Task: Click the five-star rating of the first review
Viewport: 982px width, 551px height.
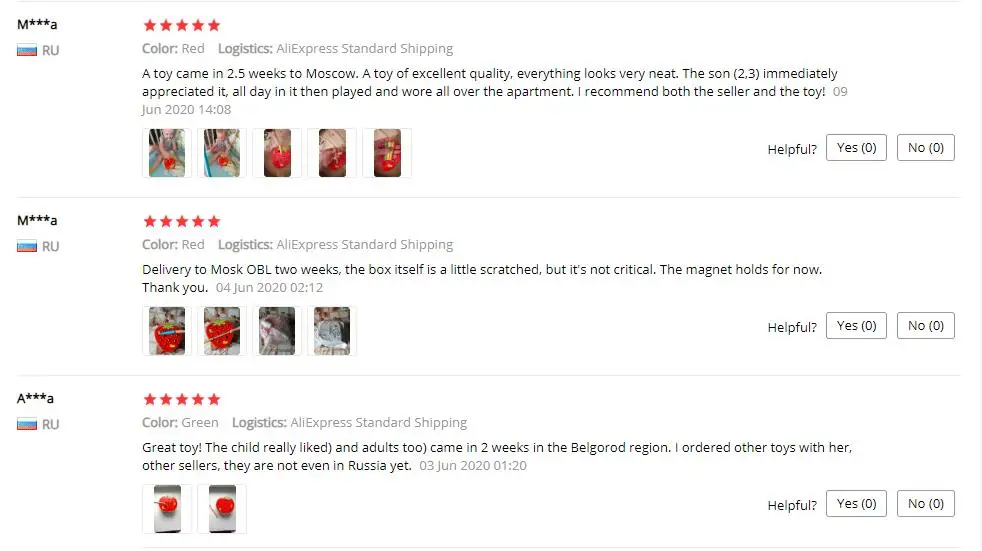Action: 182,26
